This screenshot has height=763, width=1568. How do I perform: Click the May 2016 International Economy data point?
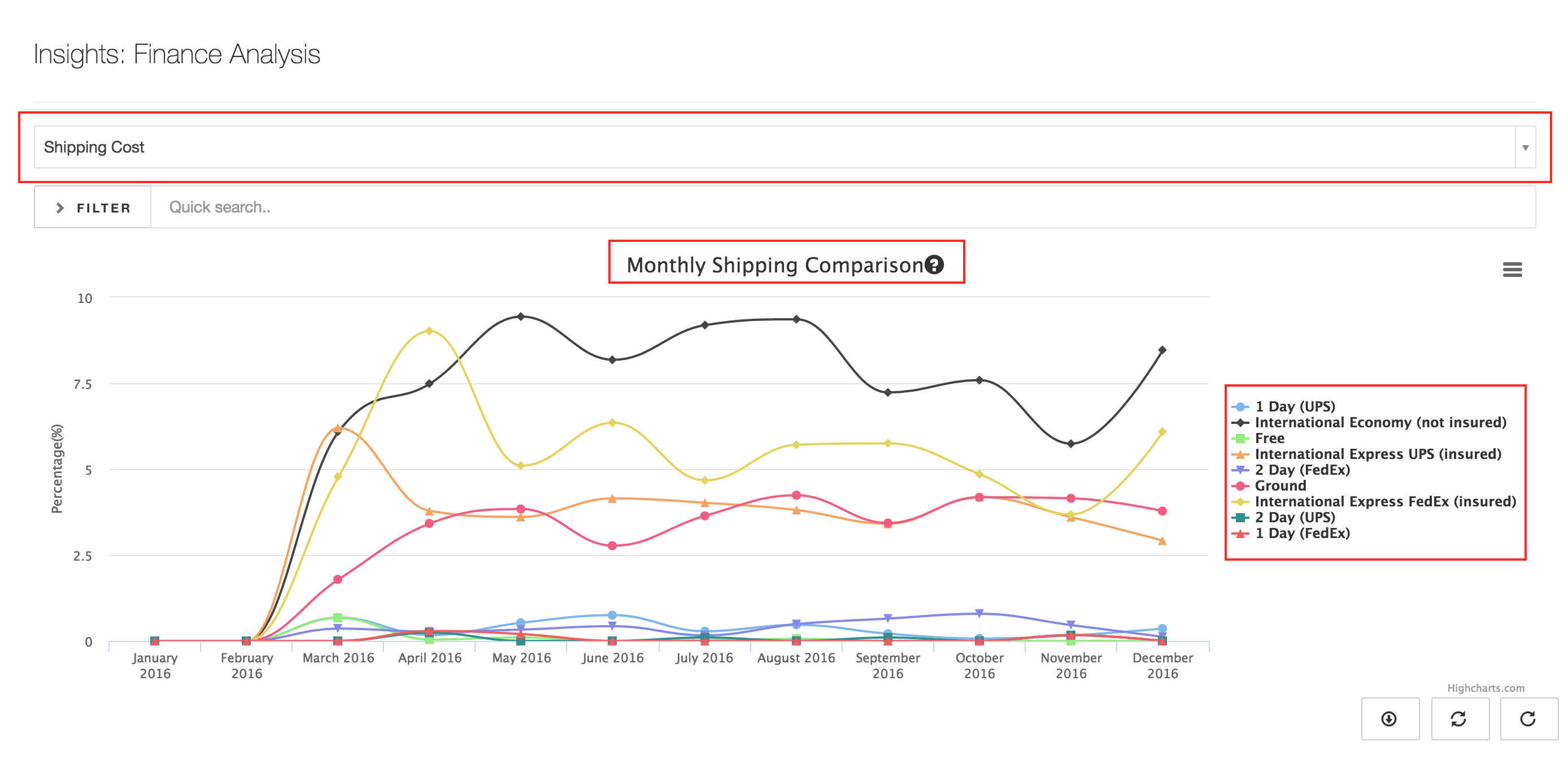tap(520, 317)
